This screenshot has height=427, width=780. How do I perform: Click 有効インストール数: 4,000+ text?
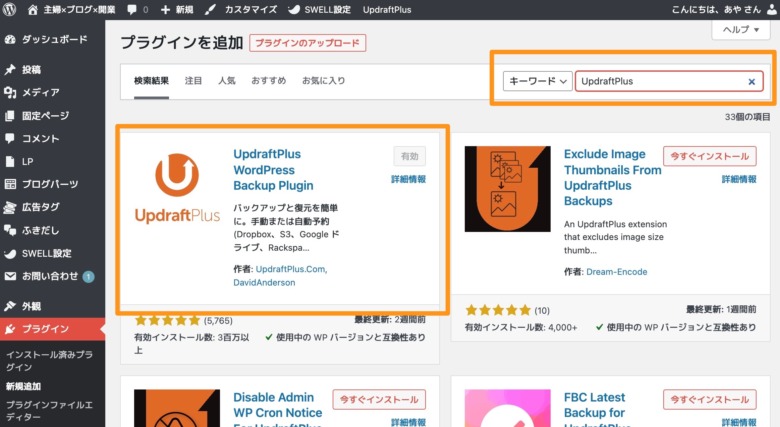521,327
